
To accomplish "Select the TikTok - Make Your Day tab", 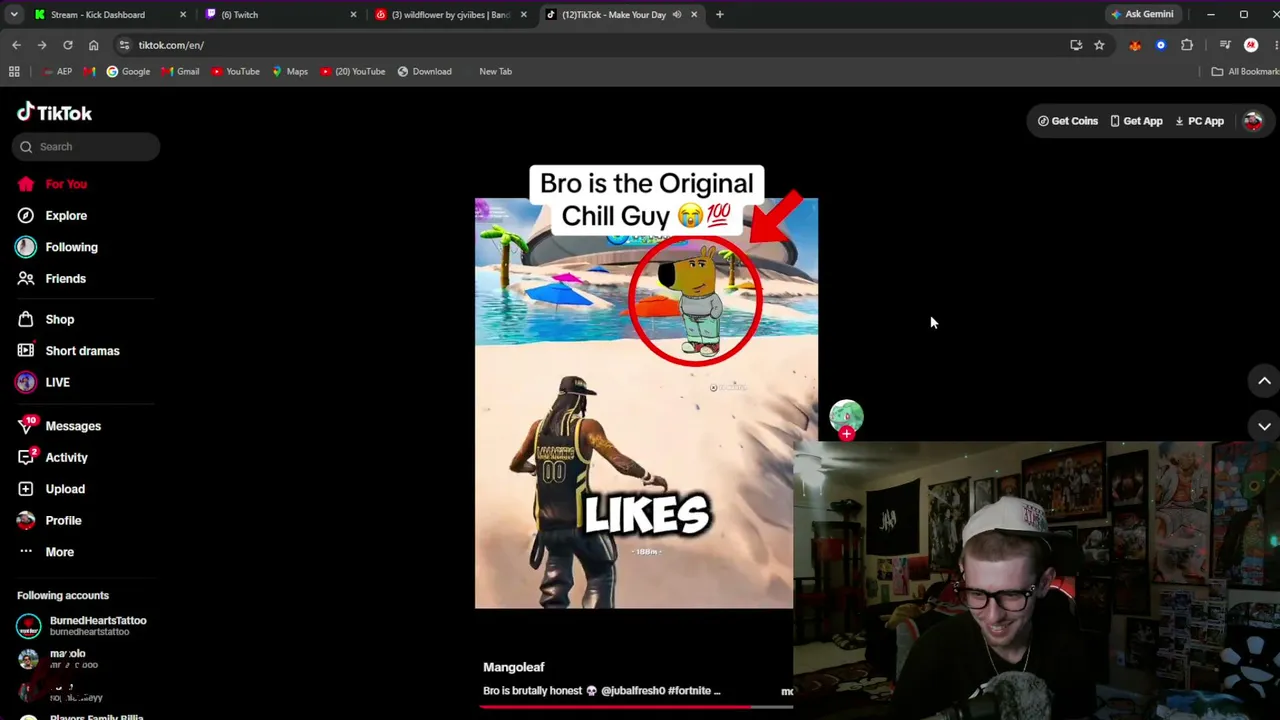I will 612,15.
